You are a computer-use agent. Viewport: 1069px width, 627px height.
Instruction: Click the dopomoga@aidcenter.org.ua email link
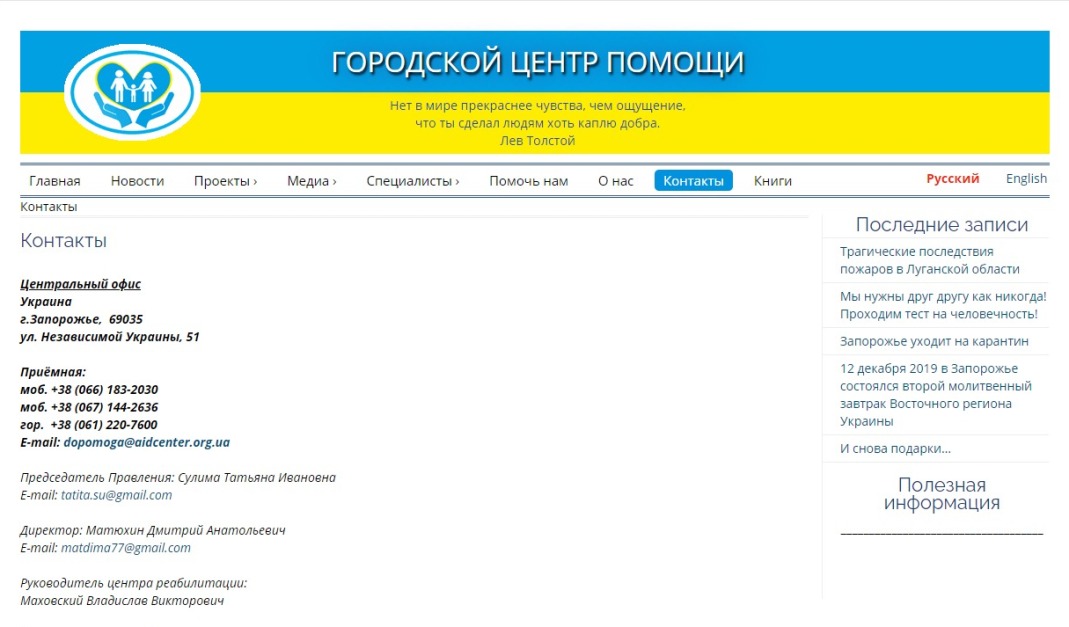tap(146, 442)
